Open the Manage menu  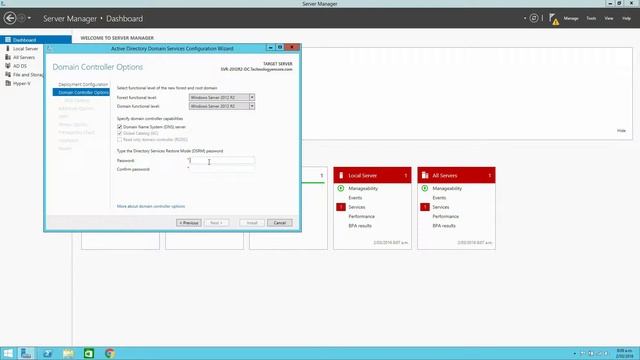(571, 18)
